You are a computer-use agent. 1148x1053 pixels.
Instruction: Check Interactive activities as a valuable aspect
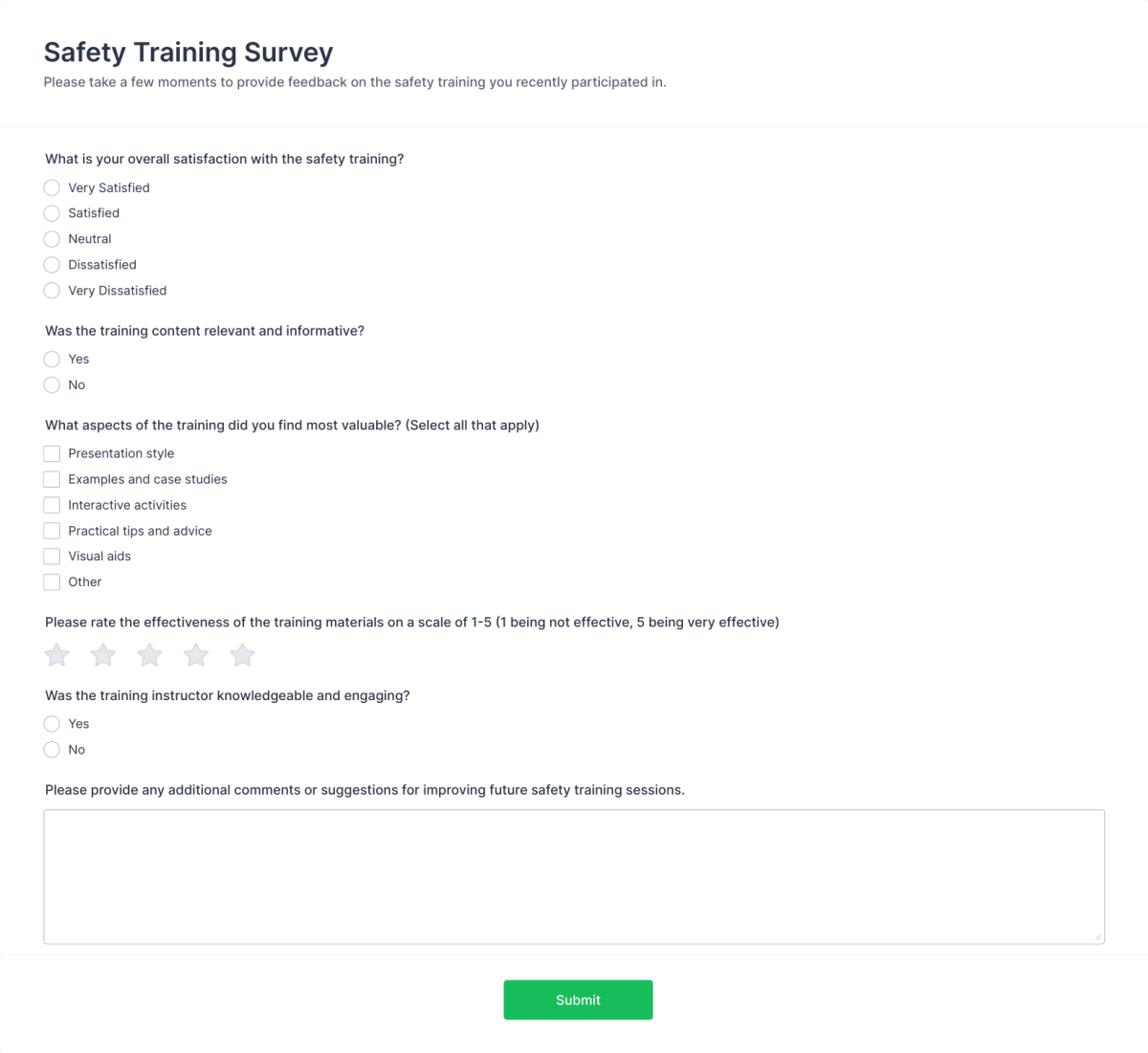[52, 504]
